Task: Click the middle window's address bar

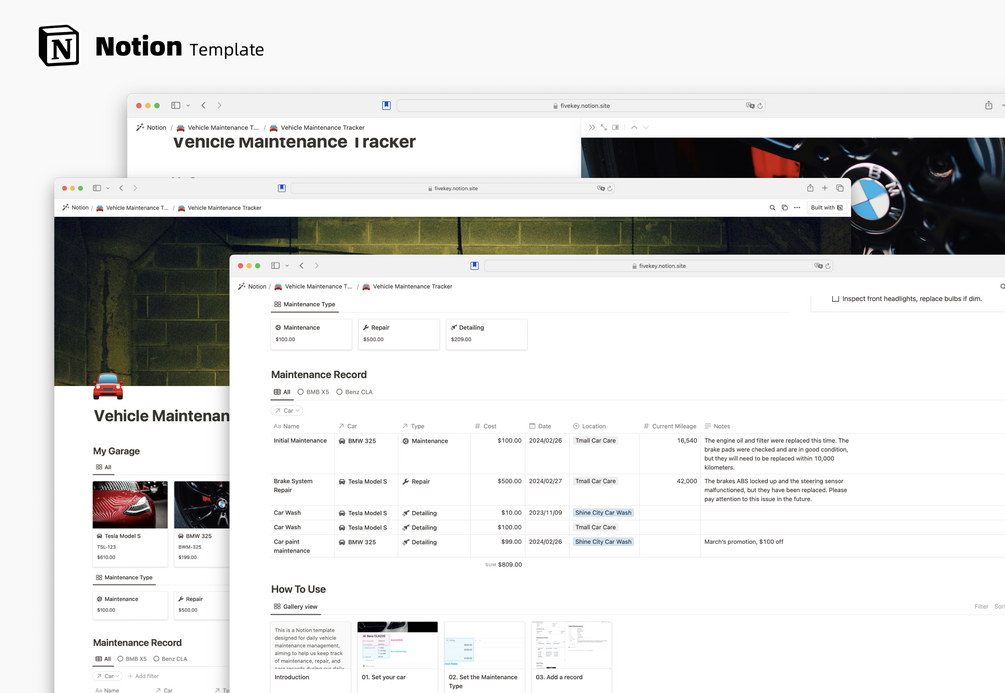Action: [x=453, y=188]
